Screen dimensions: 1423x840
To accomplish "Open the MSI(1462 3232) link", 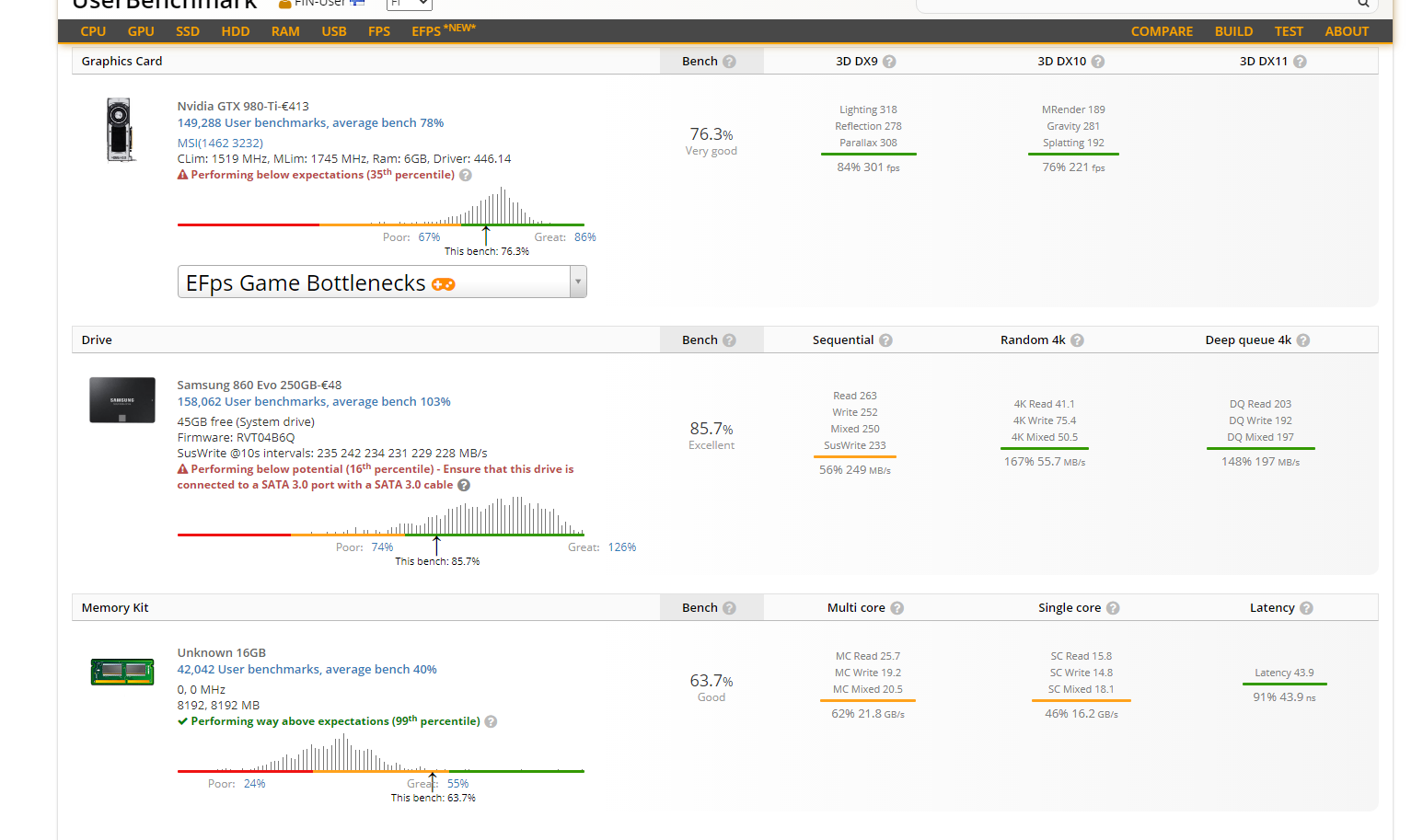I will pyautogui.click(x=220, y=144).
